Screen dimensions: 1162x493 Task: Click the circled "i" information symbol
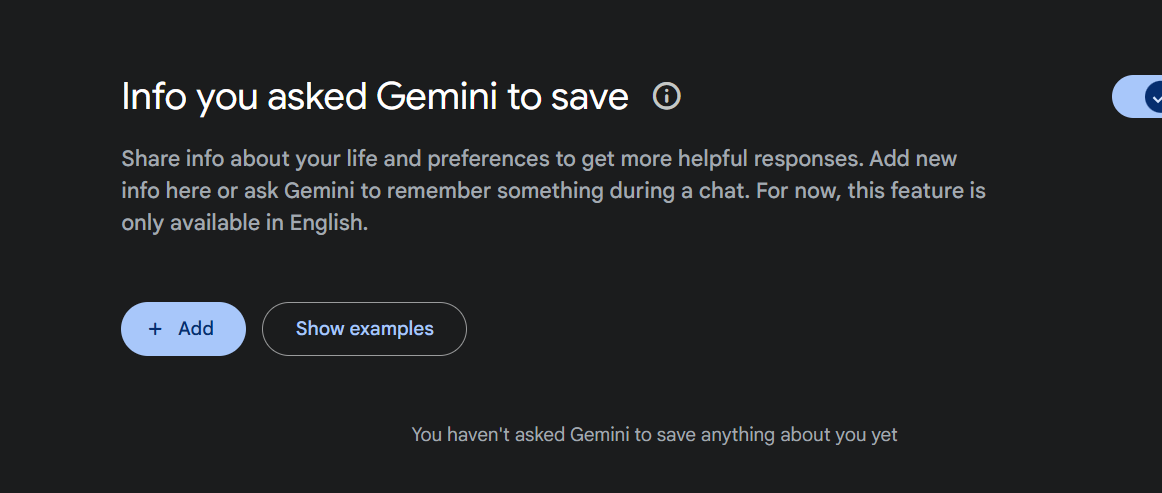tap(666, 96)
